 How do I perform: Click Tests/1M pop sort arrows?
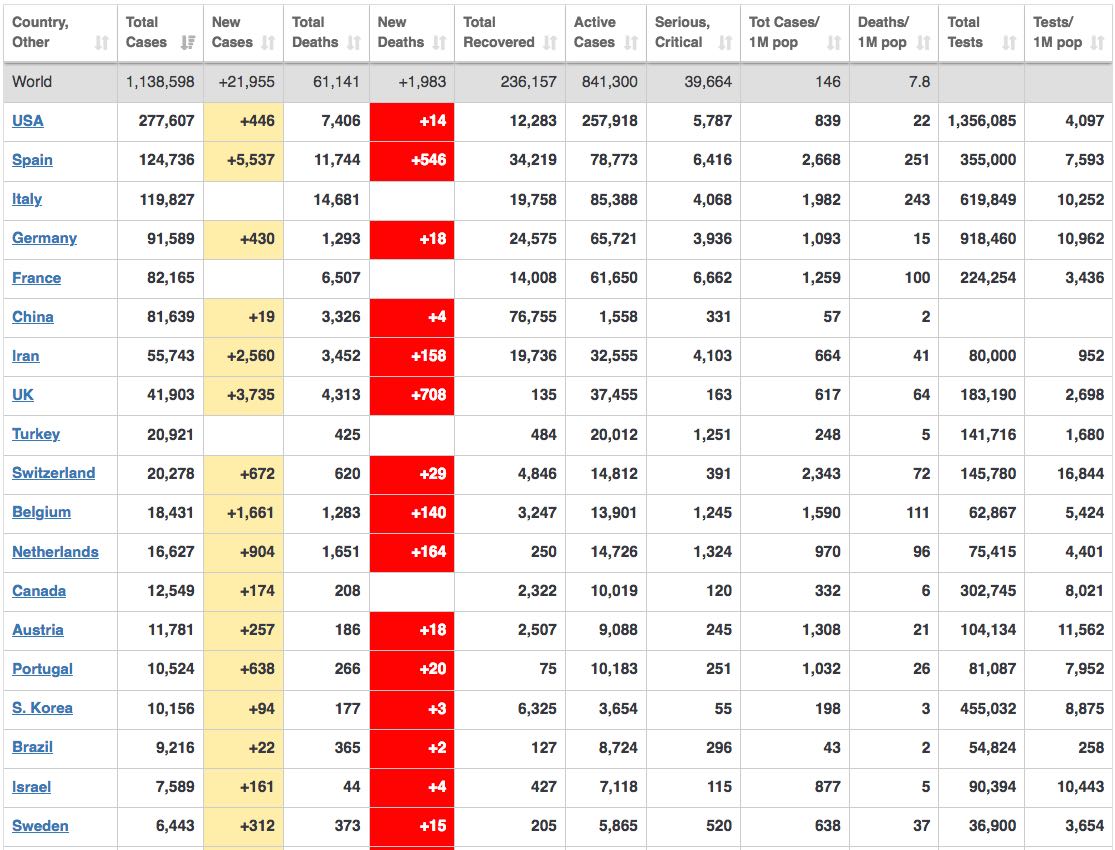pyautogui.click(x=1099, y=43)
